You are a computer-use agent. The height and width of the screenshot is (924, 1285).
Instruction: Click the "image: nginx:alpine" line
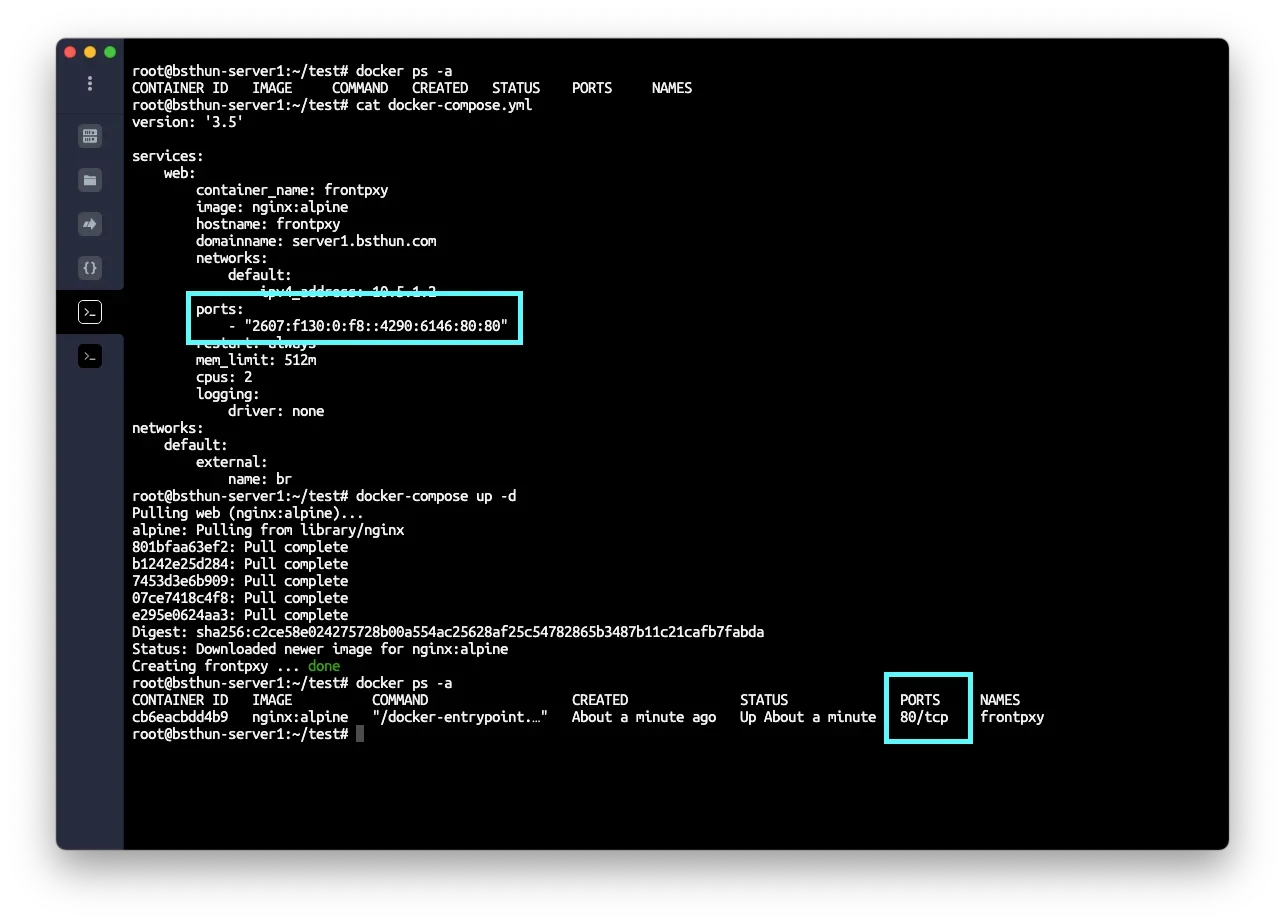[x=272, y=207]
